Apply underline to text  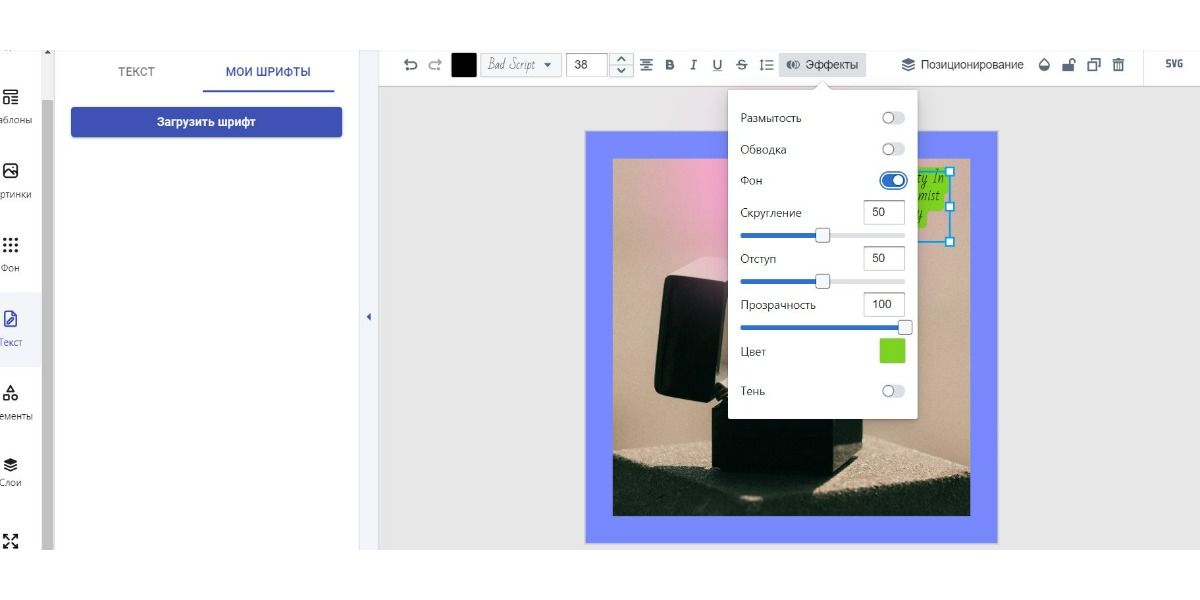717,65
